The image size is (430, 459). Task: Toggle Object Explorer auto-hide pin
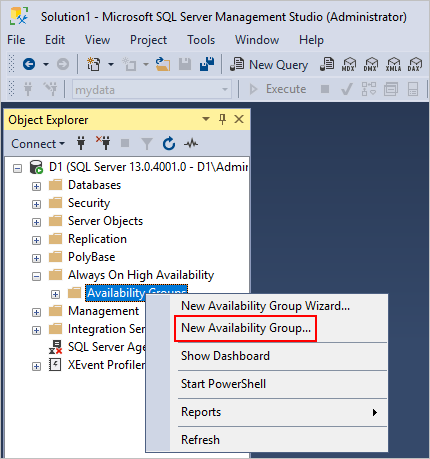222,119
